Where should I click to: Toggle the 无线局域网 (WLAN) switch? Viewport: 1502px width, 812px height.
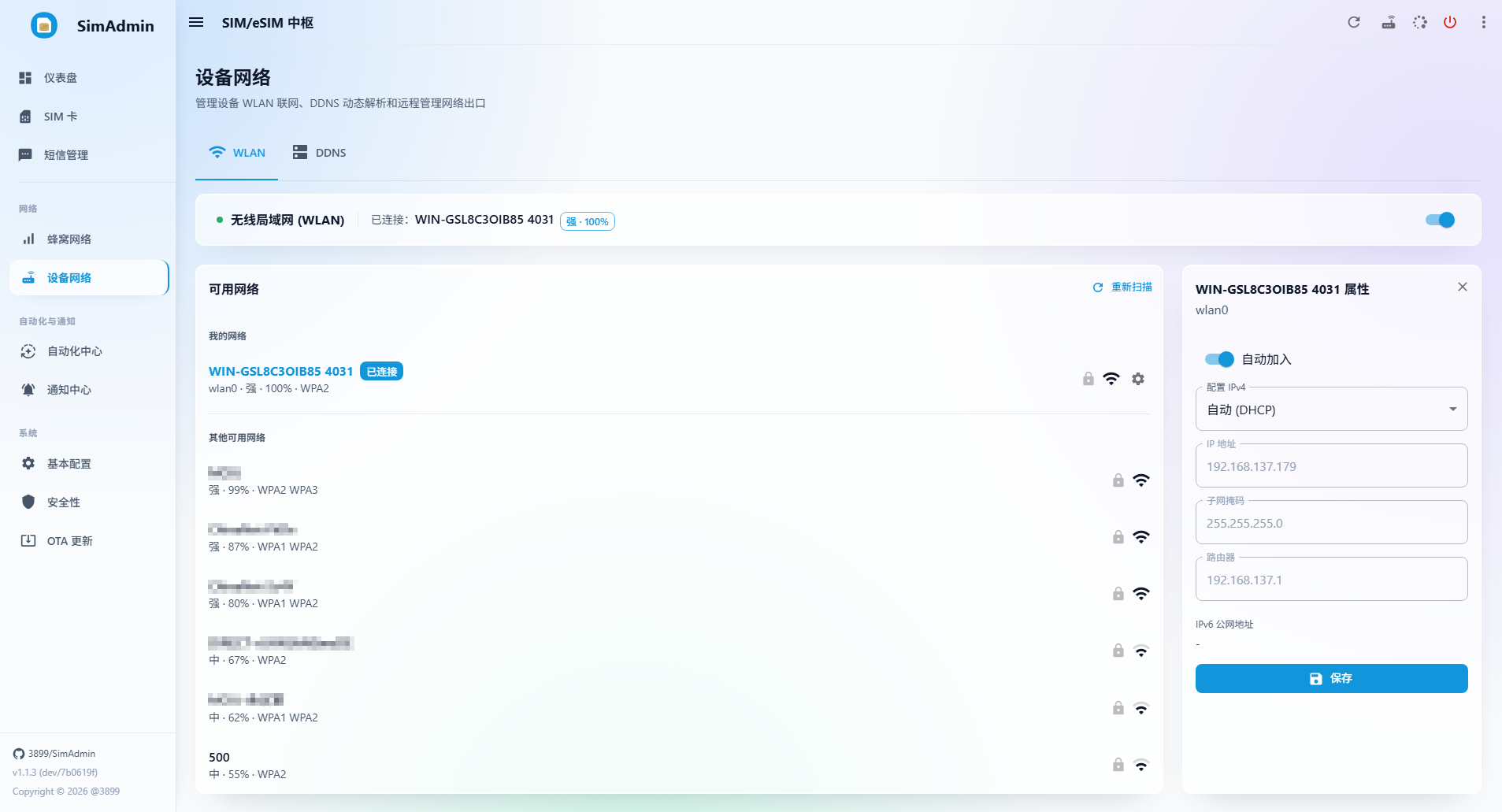point(1440,220)
